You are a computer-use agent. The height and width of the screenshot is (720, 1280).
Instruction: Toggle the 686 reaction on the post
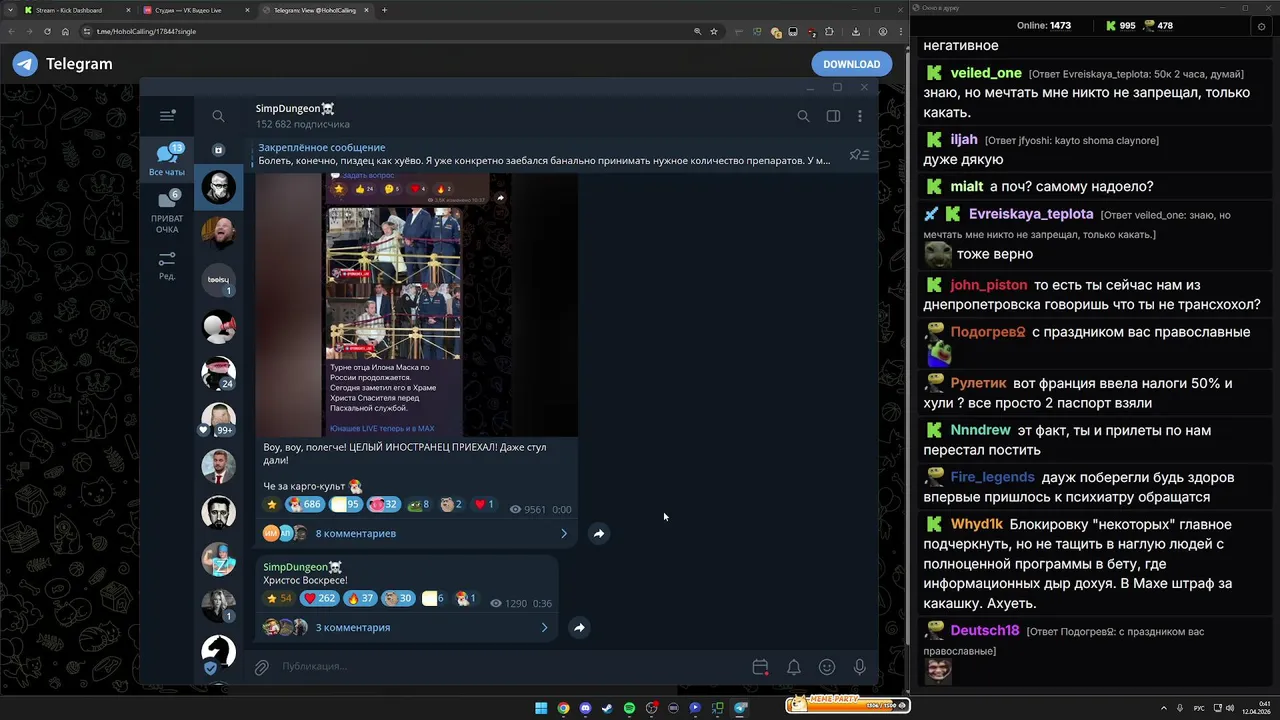click(304, 505)
